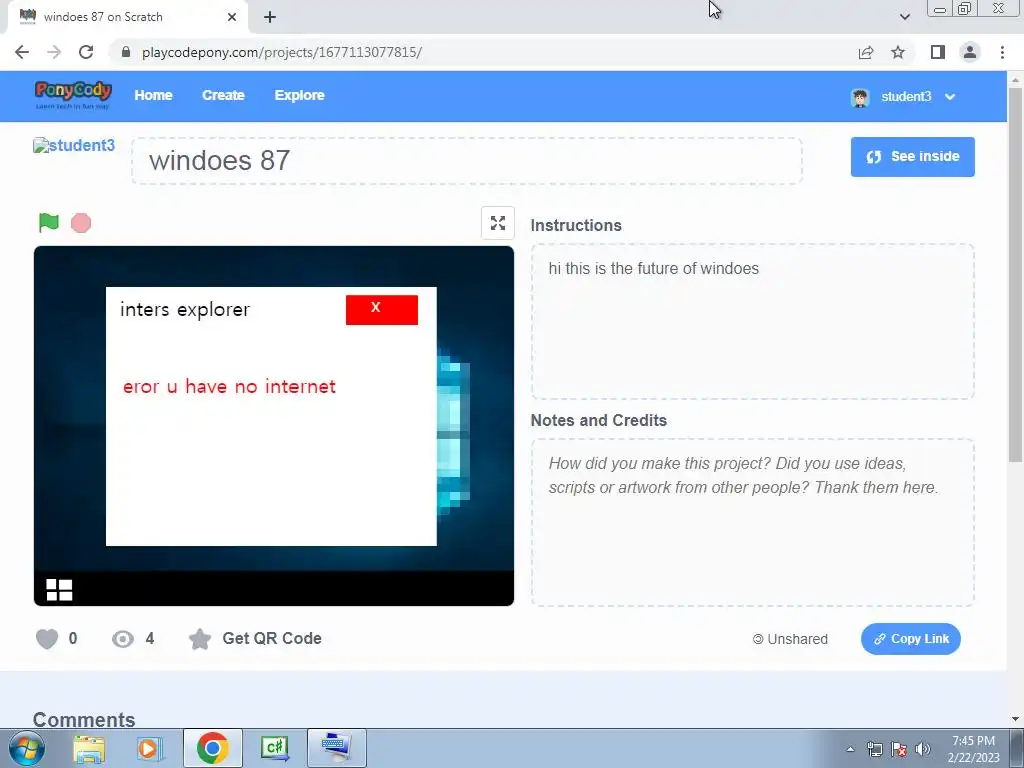The image size is (1024, 768).
Task: Click the site lock icon
Action: 126,52
